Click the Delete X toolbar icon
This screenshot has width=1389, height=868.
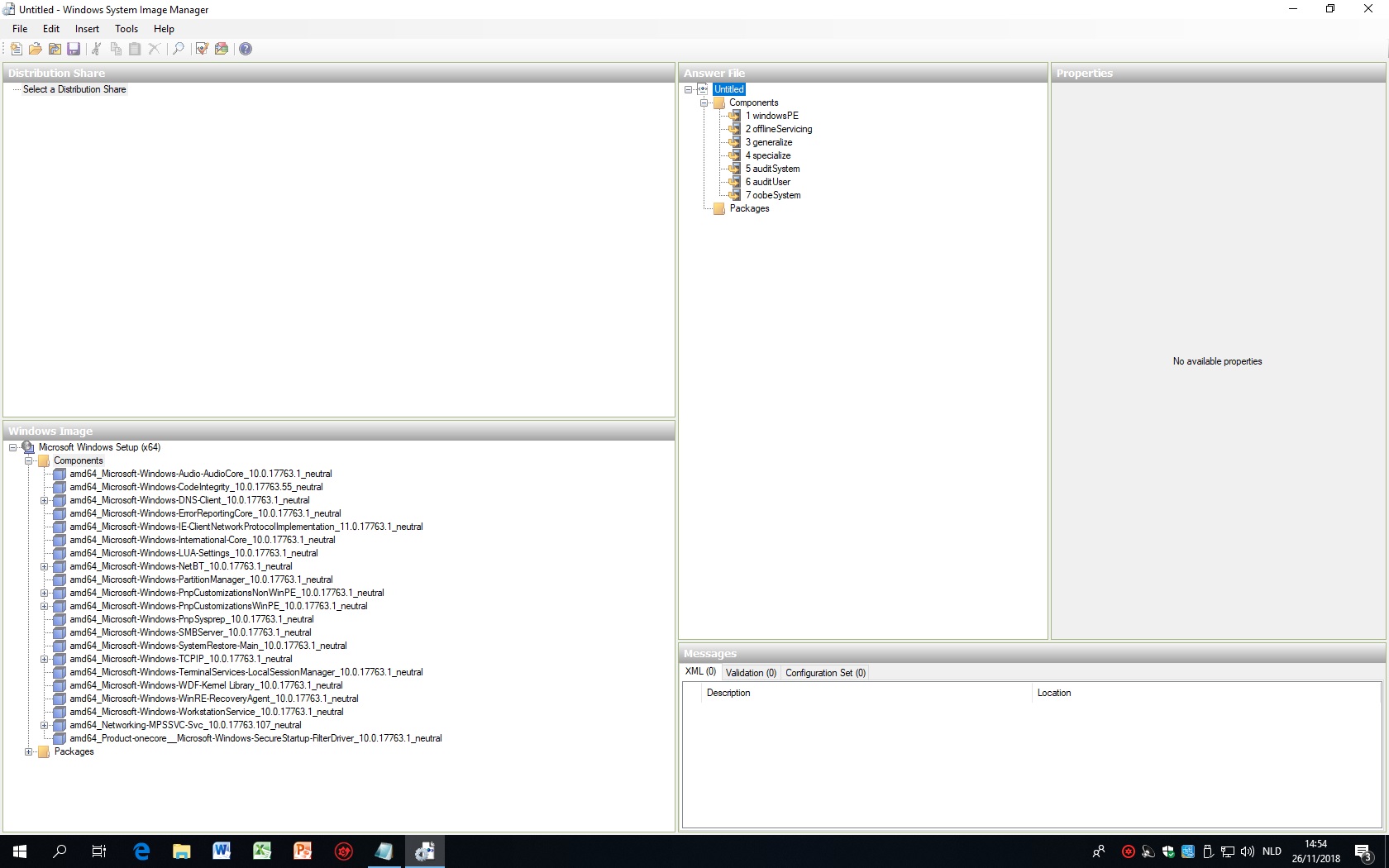point(154,49)
